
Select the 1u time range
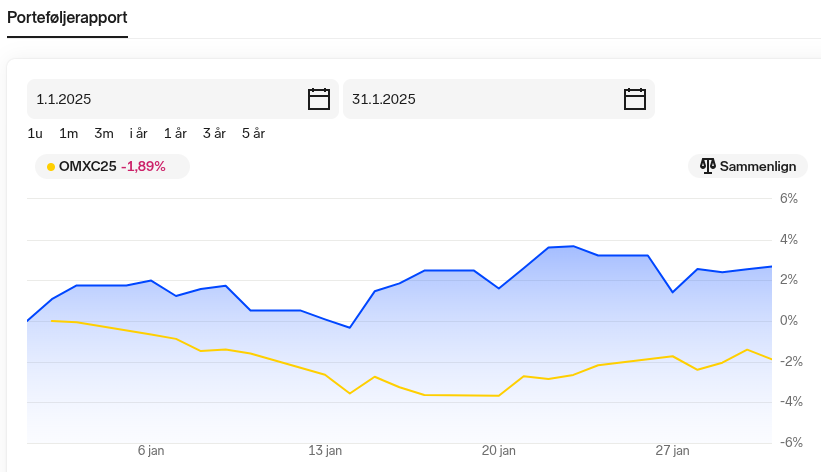pyautogui.click(x=35, y=134)
